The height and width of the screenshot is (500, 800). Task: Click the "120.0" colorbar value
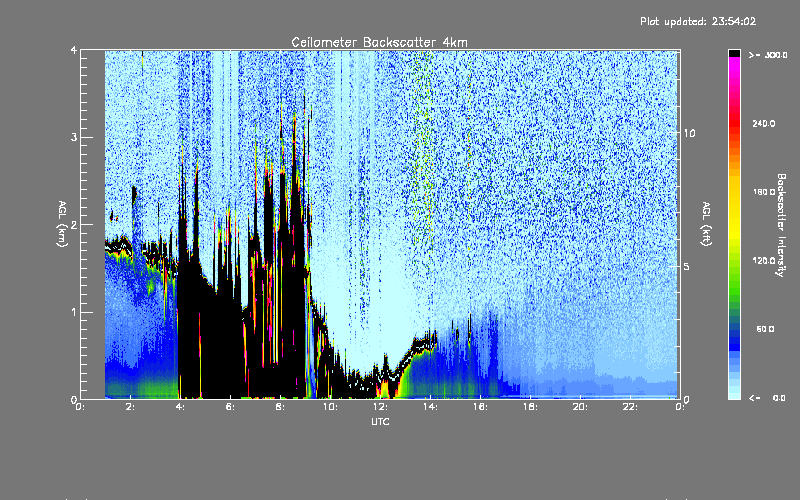click(764, 260)
